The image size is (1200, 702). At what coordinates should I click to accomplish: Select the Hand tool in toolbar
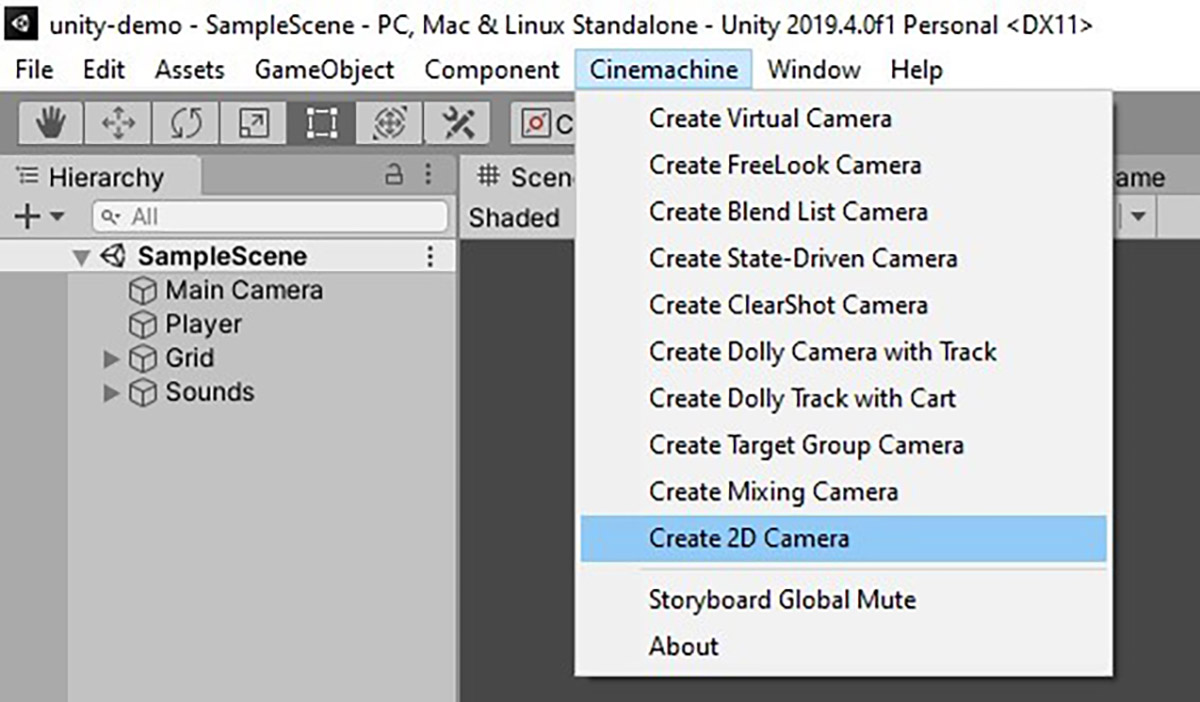(51, 124)
